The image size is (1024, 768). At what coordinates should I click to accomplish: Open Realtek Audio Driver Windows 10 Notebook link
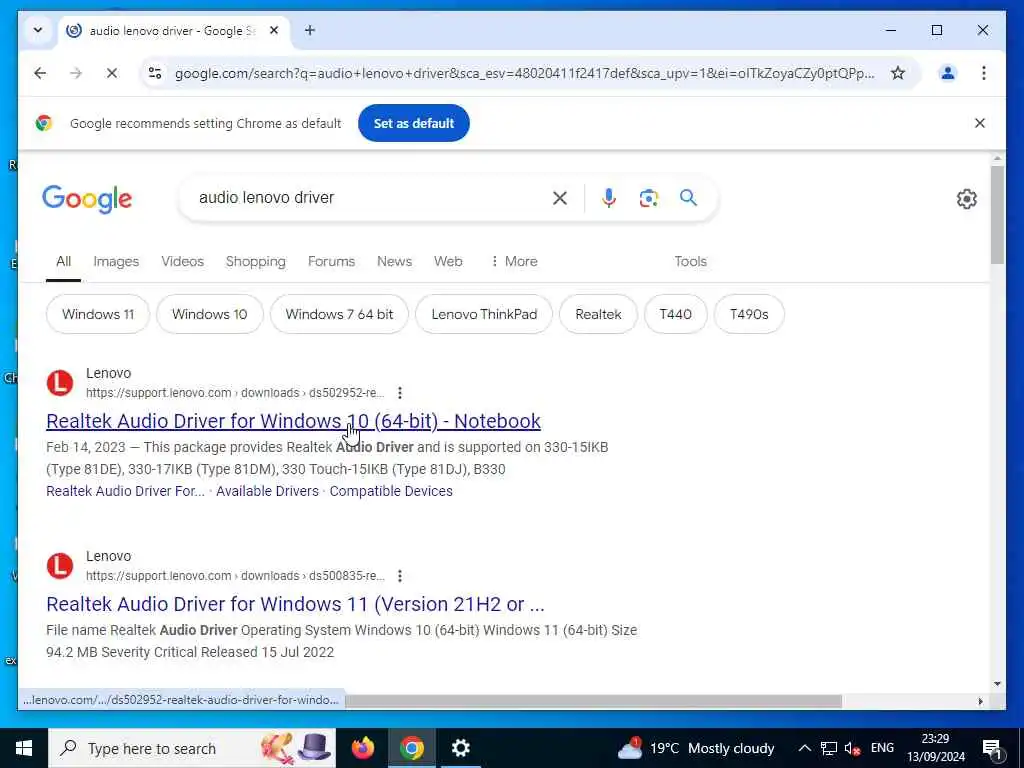293,421
